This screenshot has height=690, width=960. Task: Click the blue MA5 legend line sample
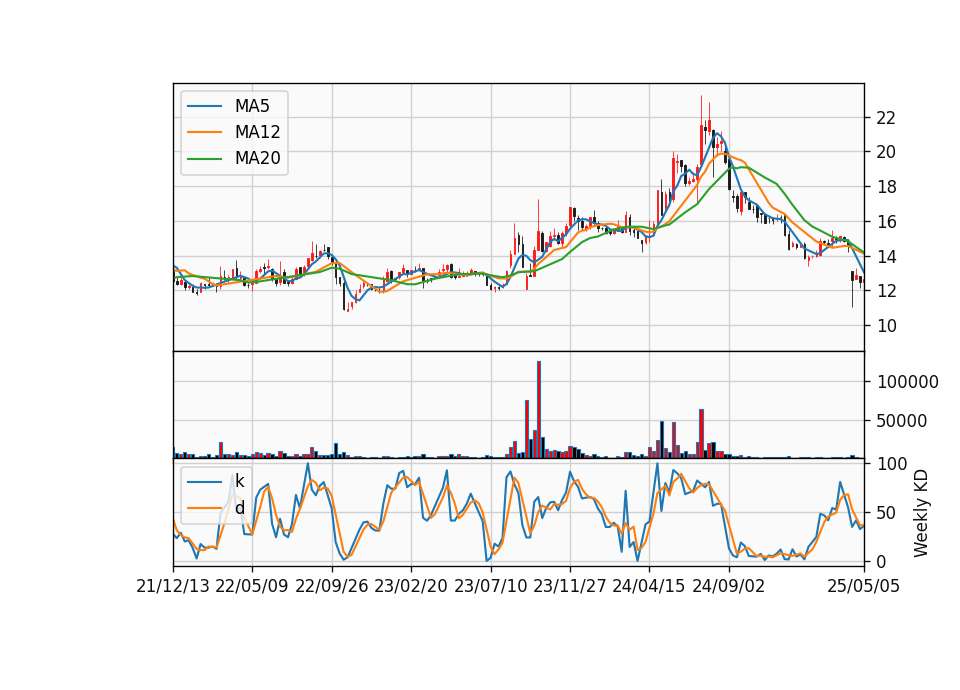204,106
